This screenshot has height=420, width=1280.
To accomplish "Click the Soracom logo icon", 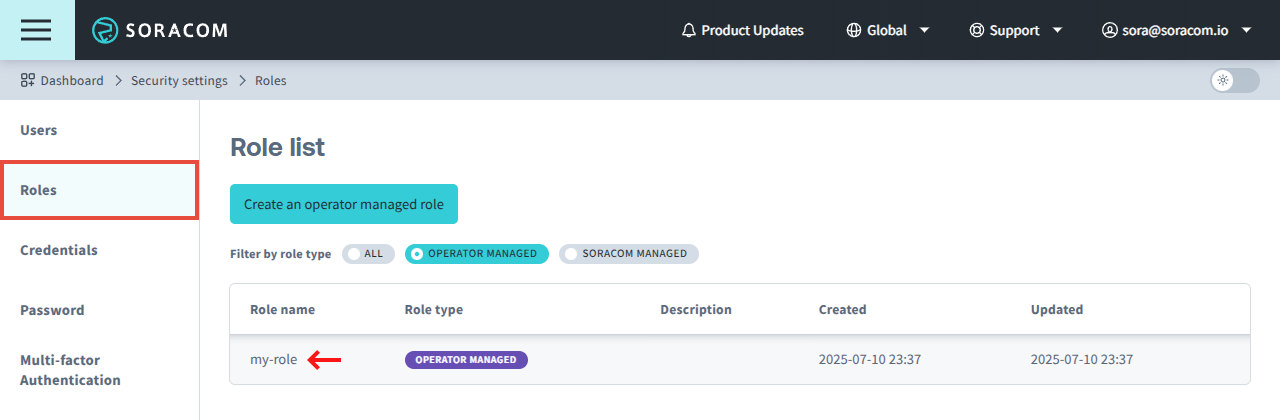I will pos(105,30).
